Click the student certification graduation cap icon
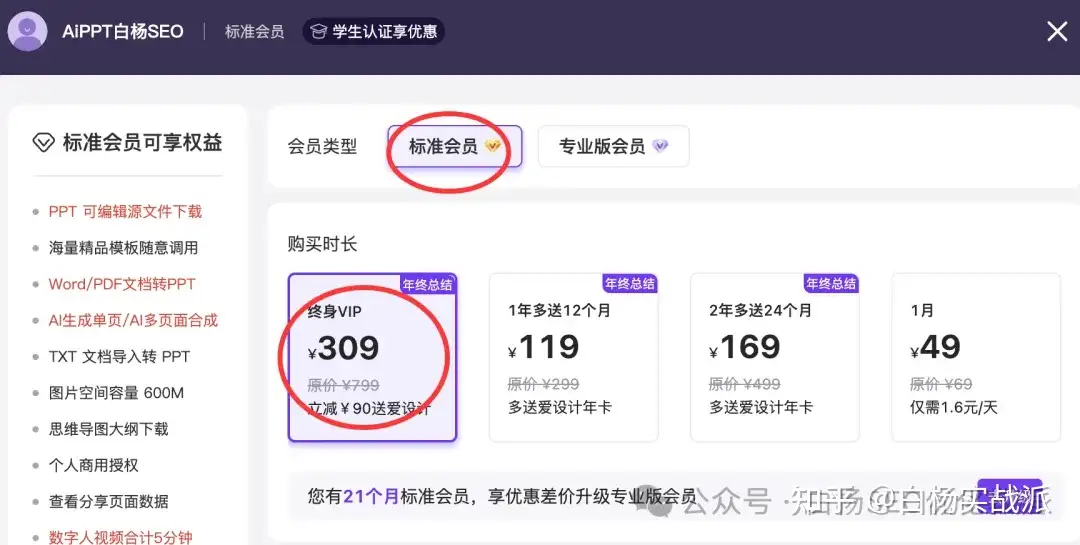This screenshot has width=1080, height=545. pos(318,32)
